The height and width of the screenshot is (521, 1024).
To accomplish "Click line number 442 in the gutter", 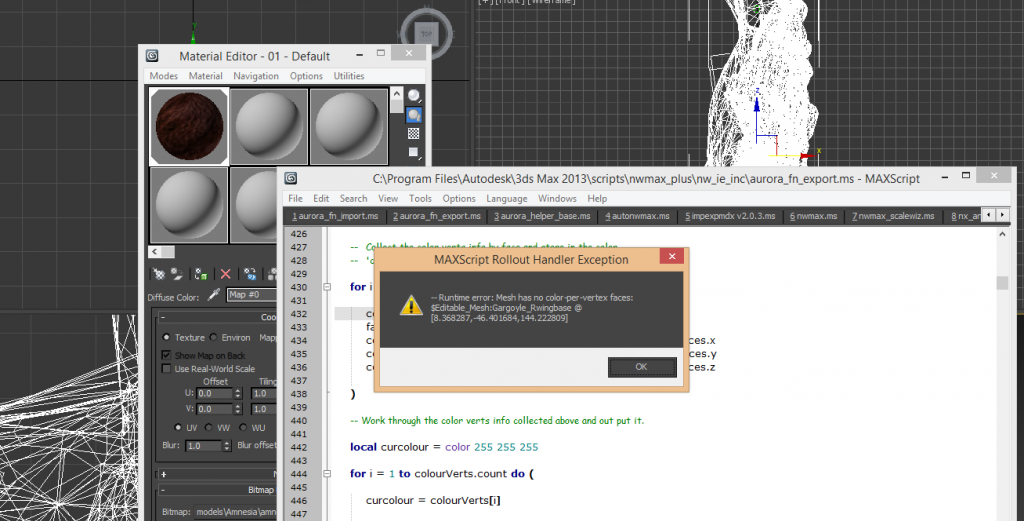I will pos(298,447).
